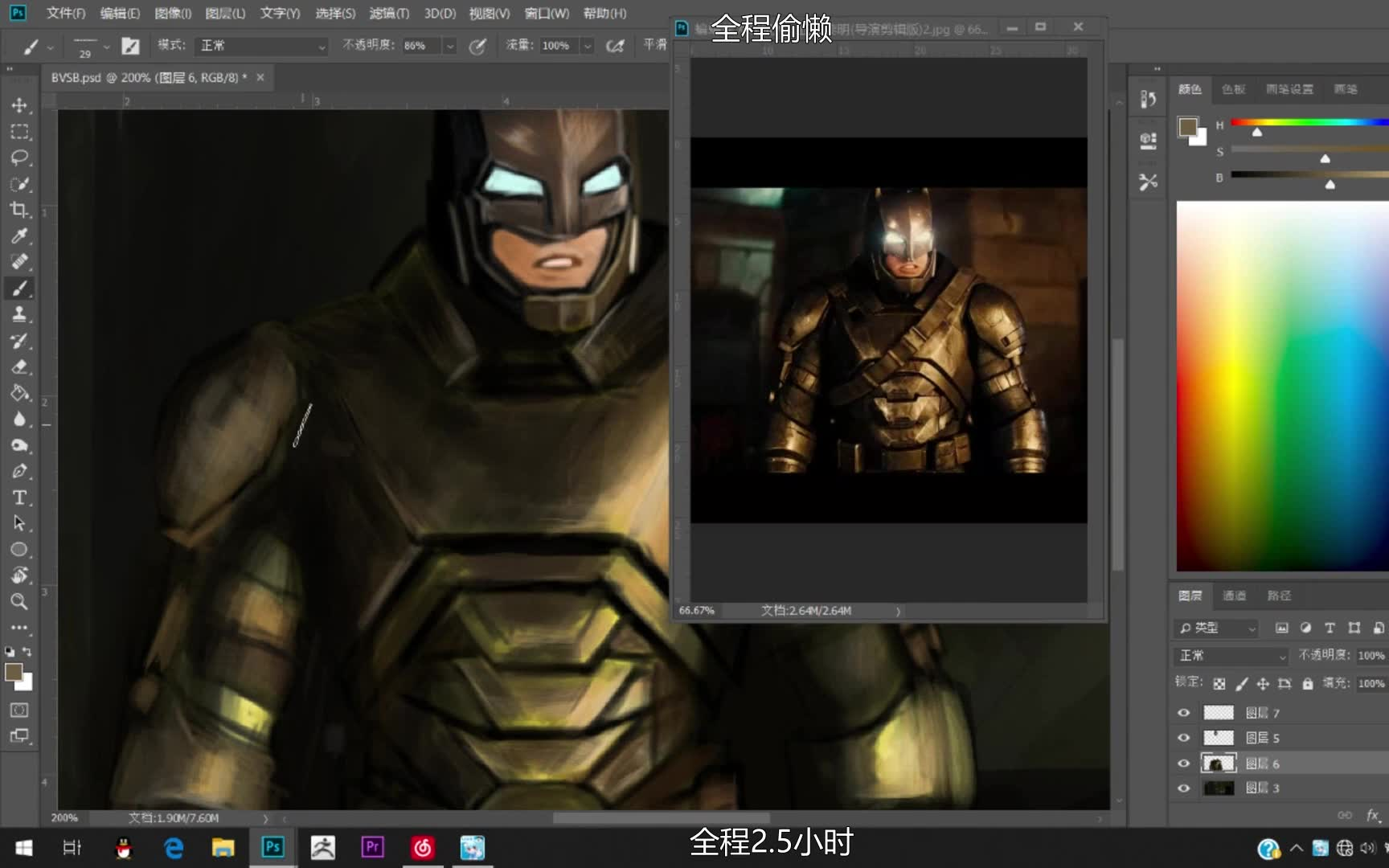Close the BVSB.psd document tab
Screen dimensions: 1389x868
260,77
